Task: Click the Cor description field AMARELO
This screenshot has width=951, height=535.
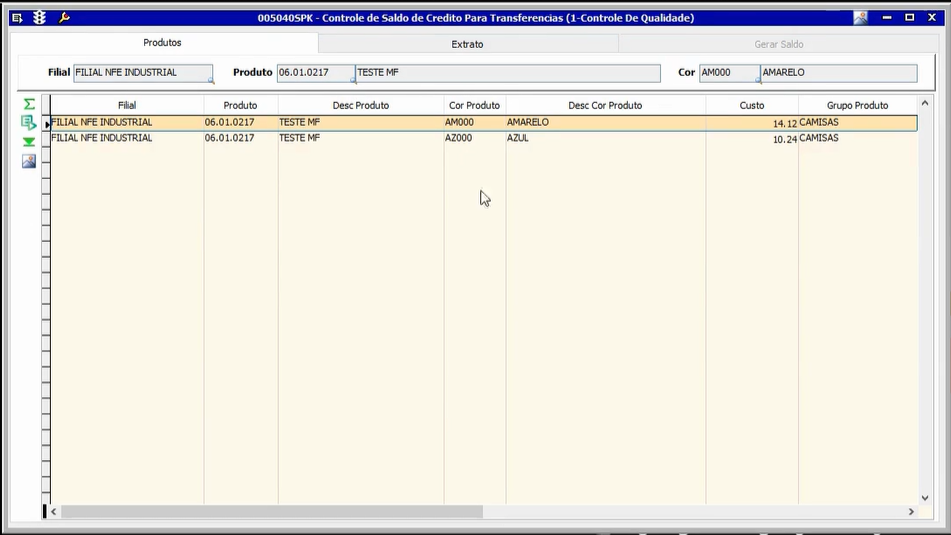Action: pos(839,73)
